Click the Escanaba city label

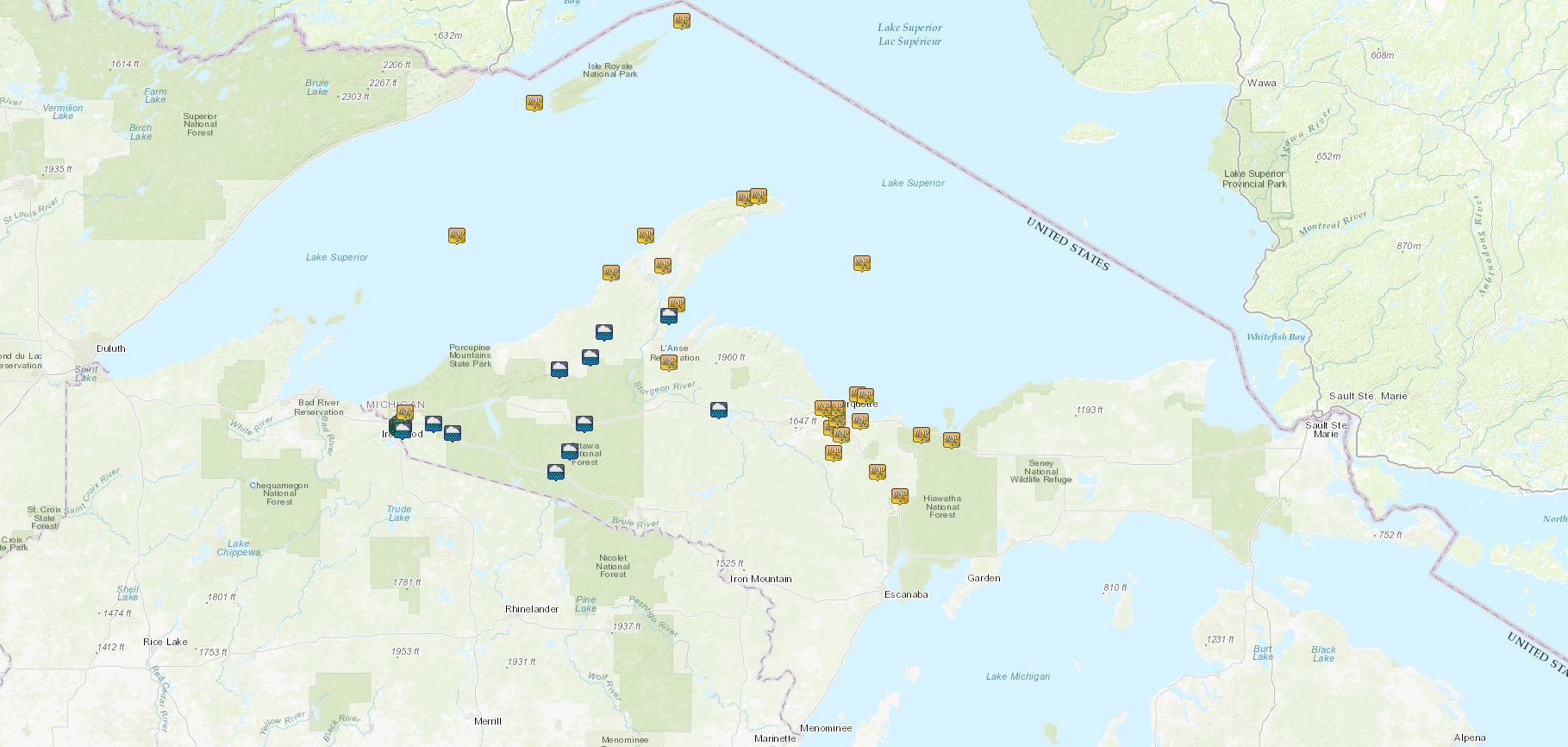(x=906, y=594)
